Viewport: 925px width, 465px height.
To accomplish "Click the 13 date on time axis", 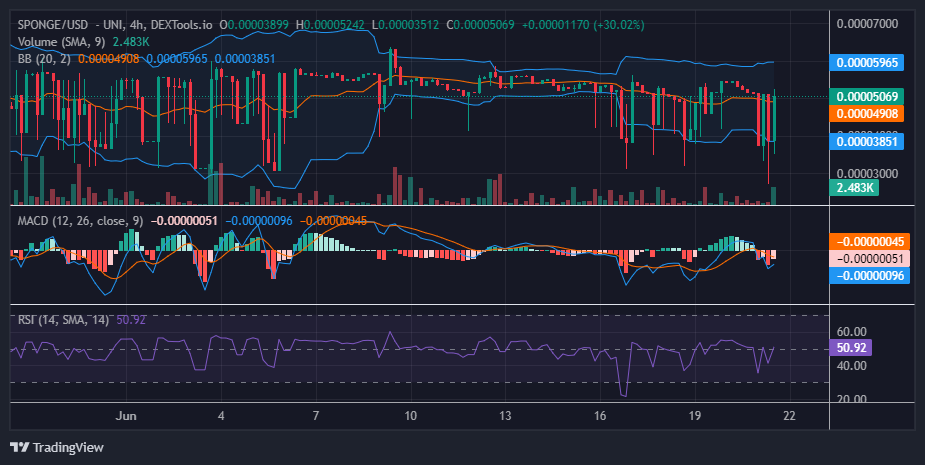I will 505,415.
